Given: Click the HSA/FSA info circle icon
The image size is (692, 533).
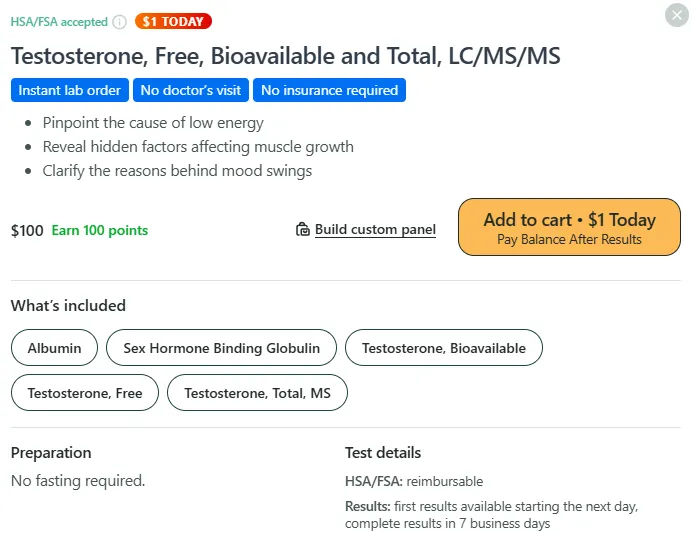Looking at the screenshot, I should tap(119, 22).
